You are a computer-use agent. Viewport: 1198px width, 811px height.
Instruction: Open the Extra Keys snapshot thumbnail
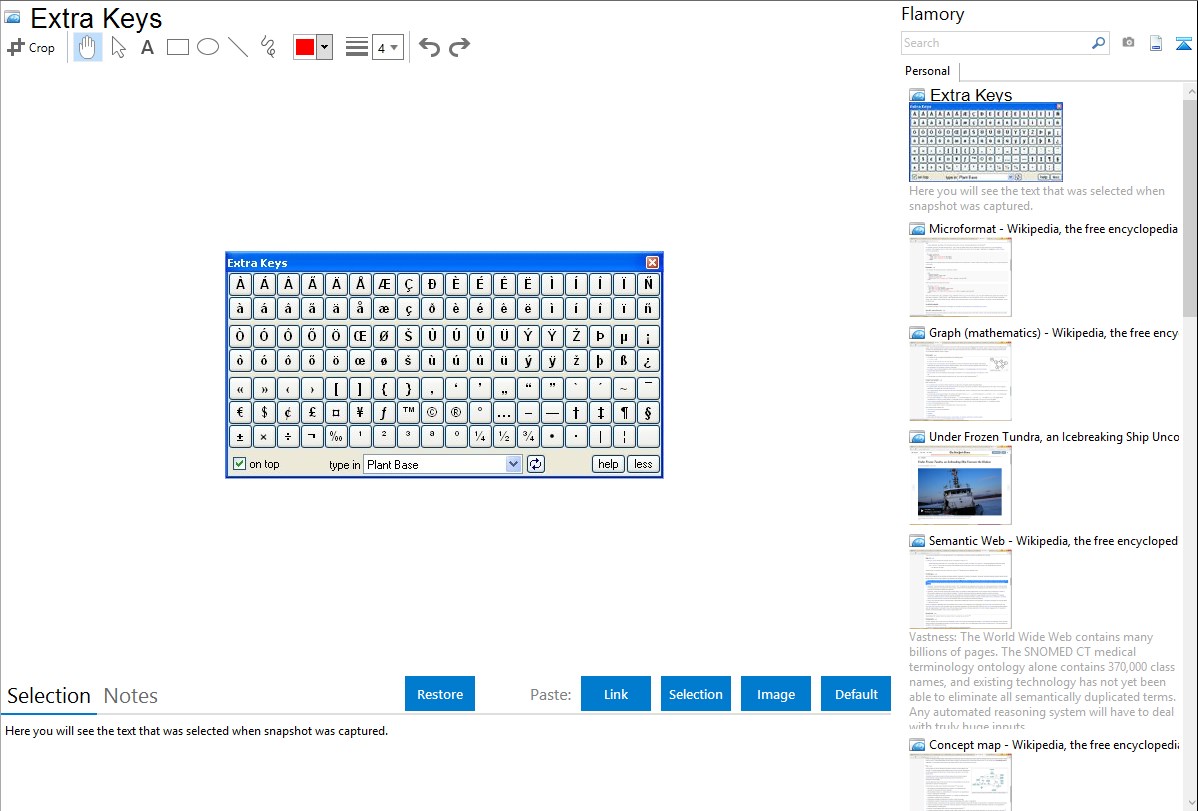[x=986, y=141]
